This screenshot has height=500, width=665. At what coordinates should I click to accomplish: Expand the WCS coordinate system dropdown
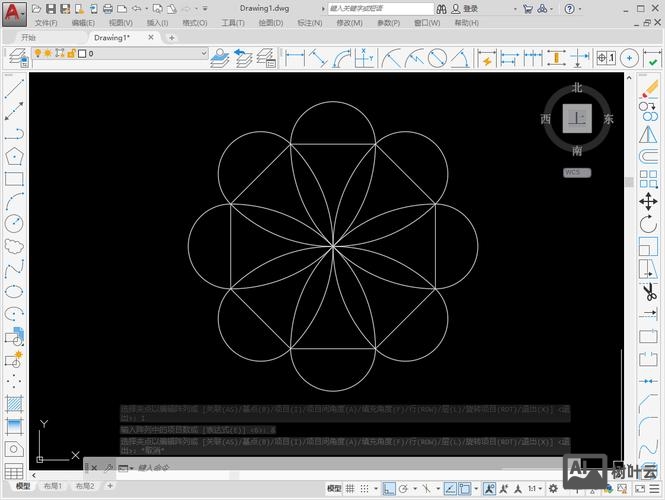click(x=577, y=172)
